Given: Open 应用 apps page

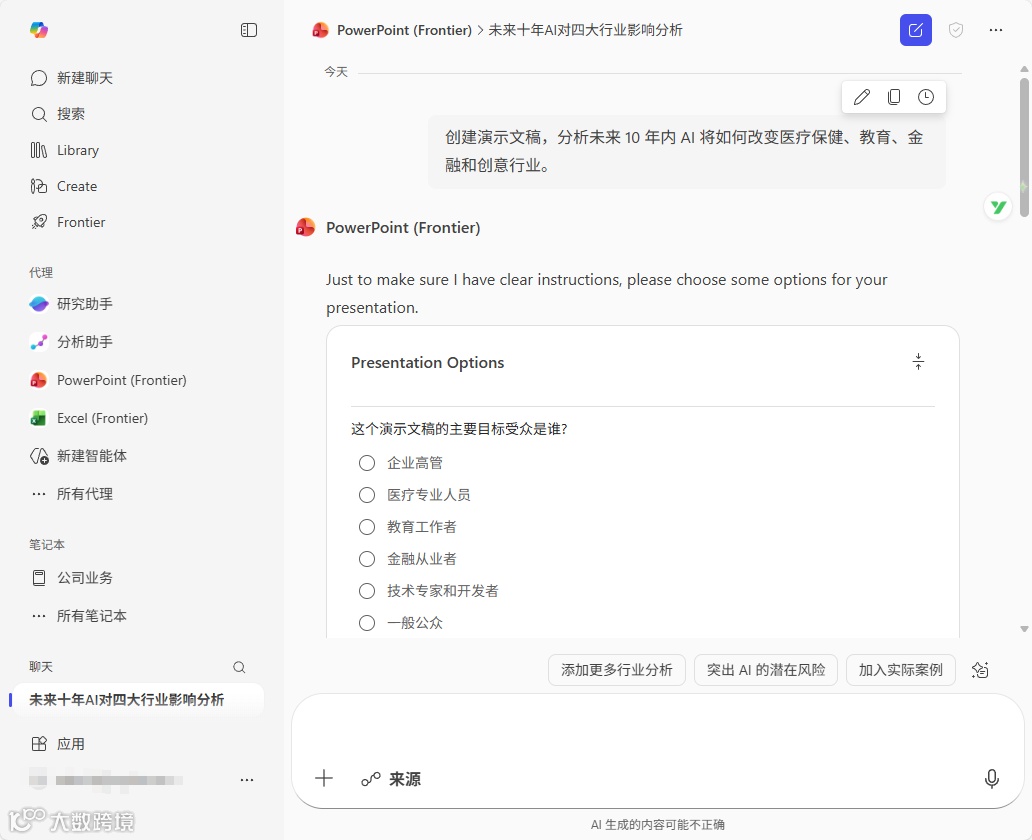Looking at the screenshot, I should click(58, 745).
